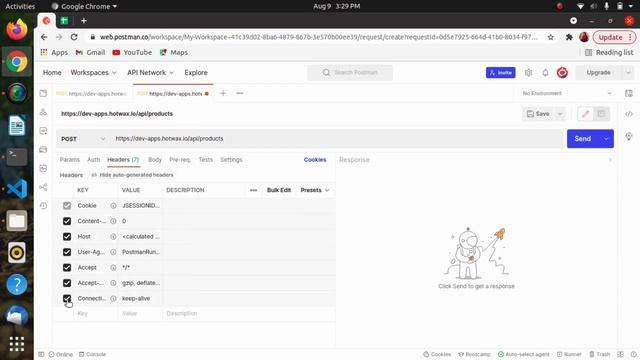Click the request URL input field
The height and width of the screenshot is (360, 640).
coord(337,139)
